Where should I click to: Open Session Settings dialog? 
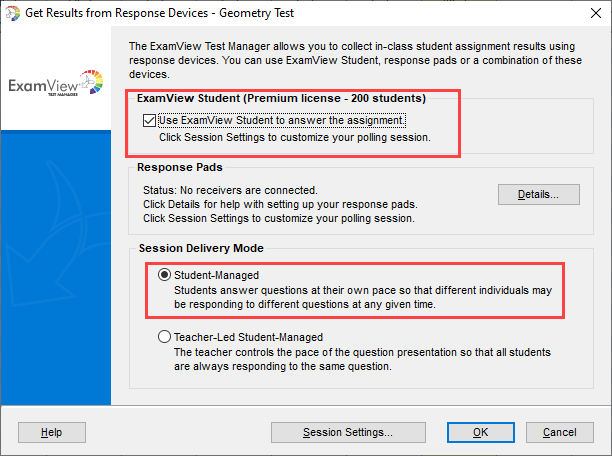(348, 432)
